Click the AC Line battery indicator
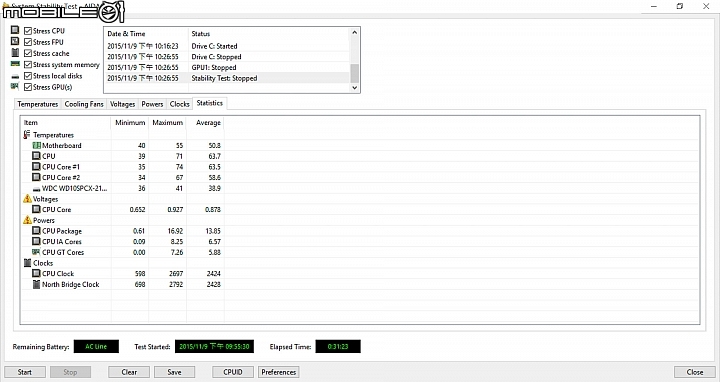The image size is (720, 382). [96, 347]
